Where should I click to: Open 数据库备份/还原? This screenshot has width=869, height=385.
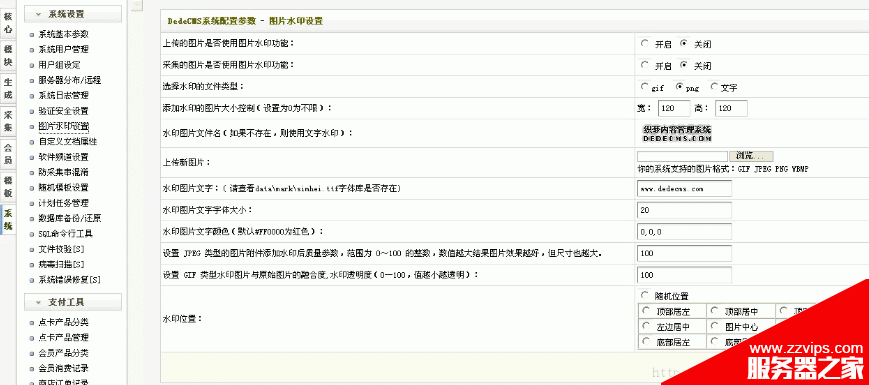pyautogui.click(x=69, y=218)
